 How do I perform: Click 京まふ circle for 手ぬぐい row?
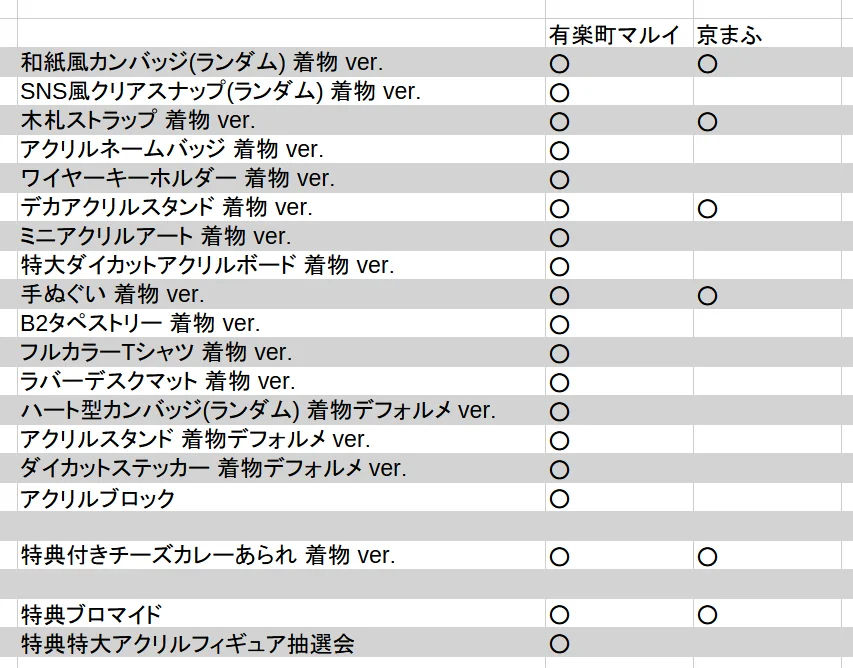(707, 296)
